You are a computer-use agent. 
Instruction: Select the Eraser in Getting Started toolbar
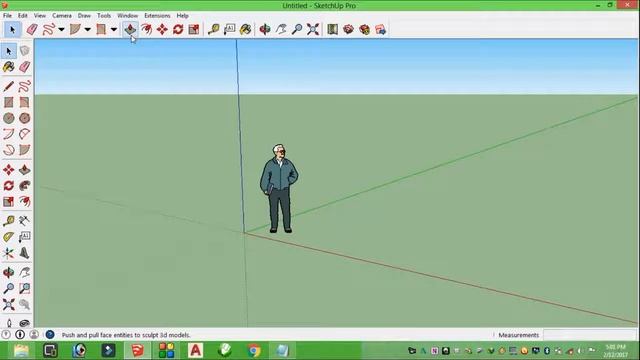[x=32, y=29]
